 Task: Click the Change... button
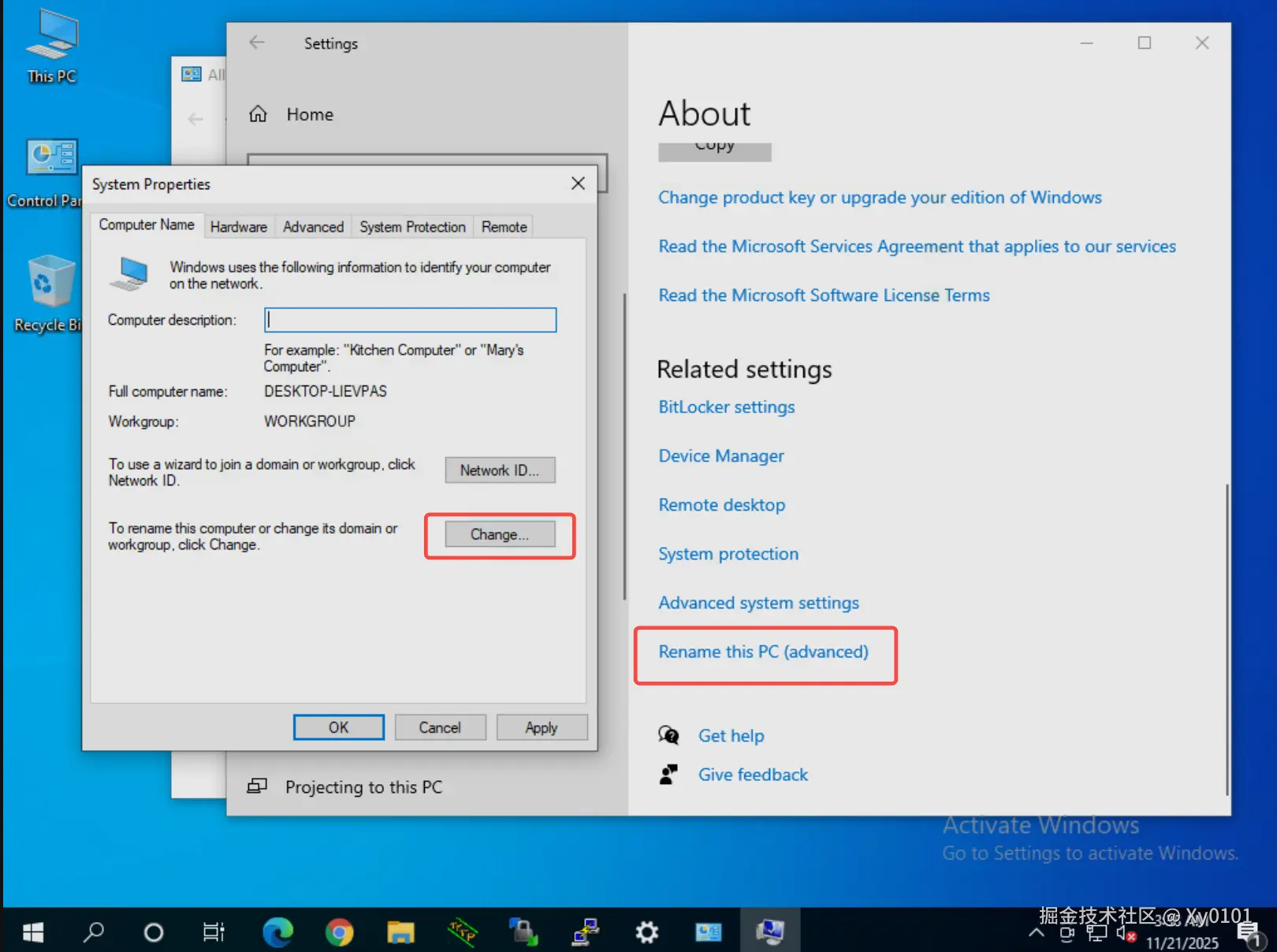click(500, 534)
